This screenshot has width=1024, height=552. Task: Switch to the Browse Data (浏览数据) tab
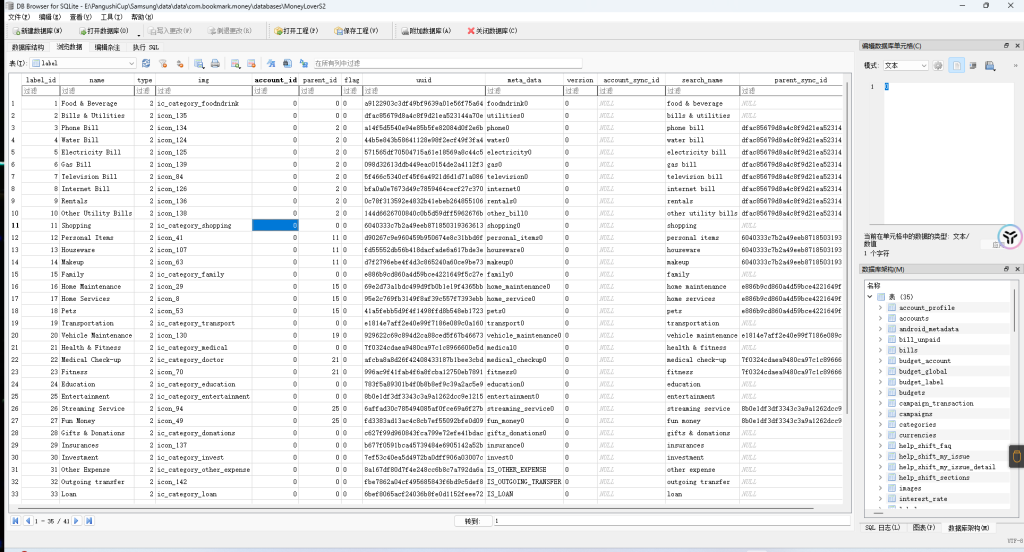click(x=70, y=47)
